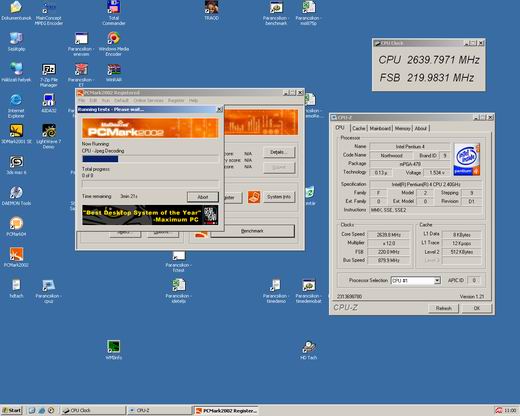
Task: Close the Running tests dialog
Action: [x=219, y=109]
